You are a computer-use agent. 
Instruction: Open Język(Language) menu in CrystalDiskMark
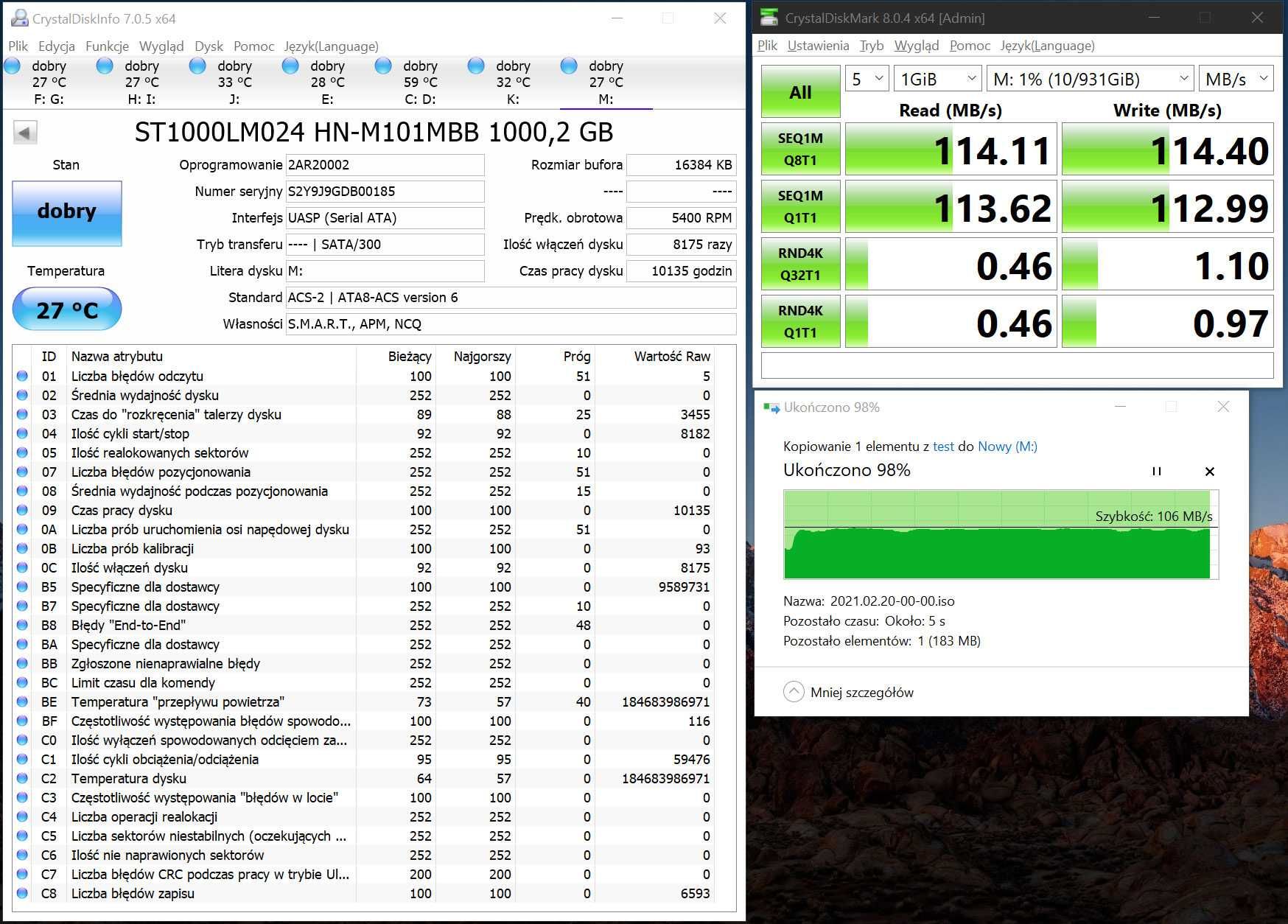(x=1048, y=46)
